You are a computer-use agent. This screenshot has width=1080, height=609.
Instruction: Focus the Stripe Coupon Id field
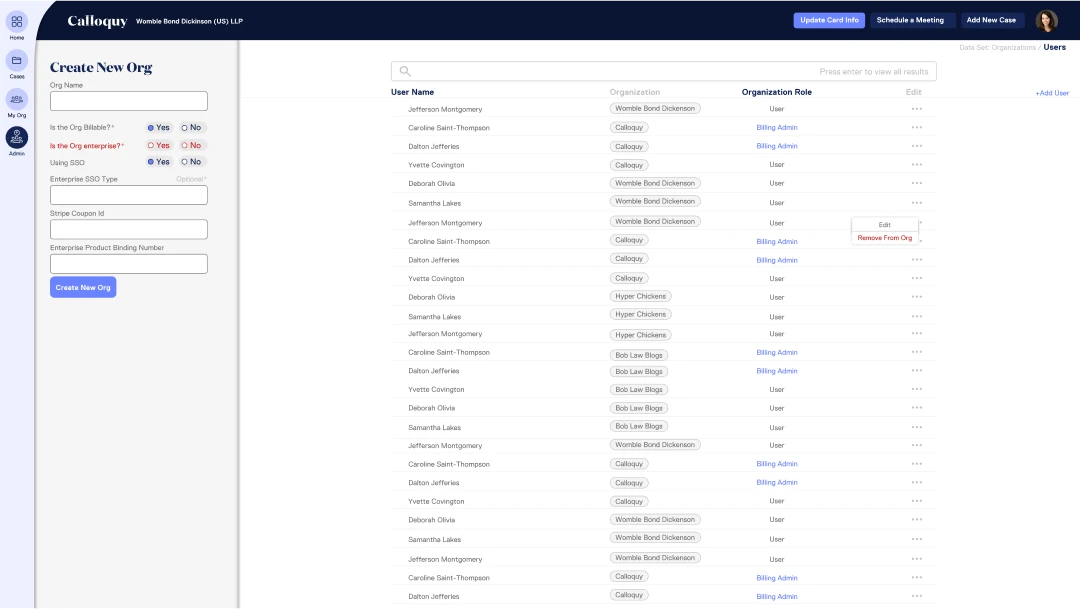129,229
